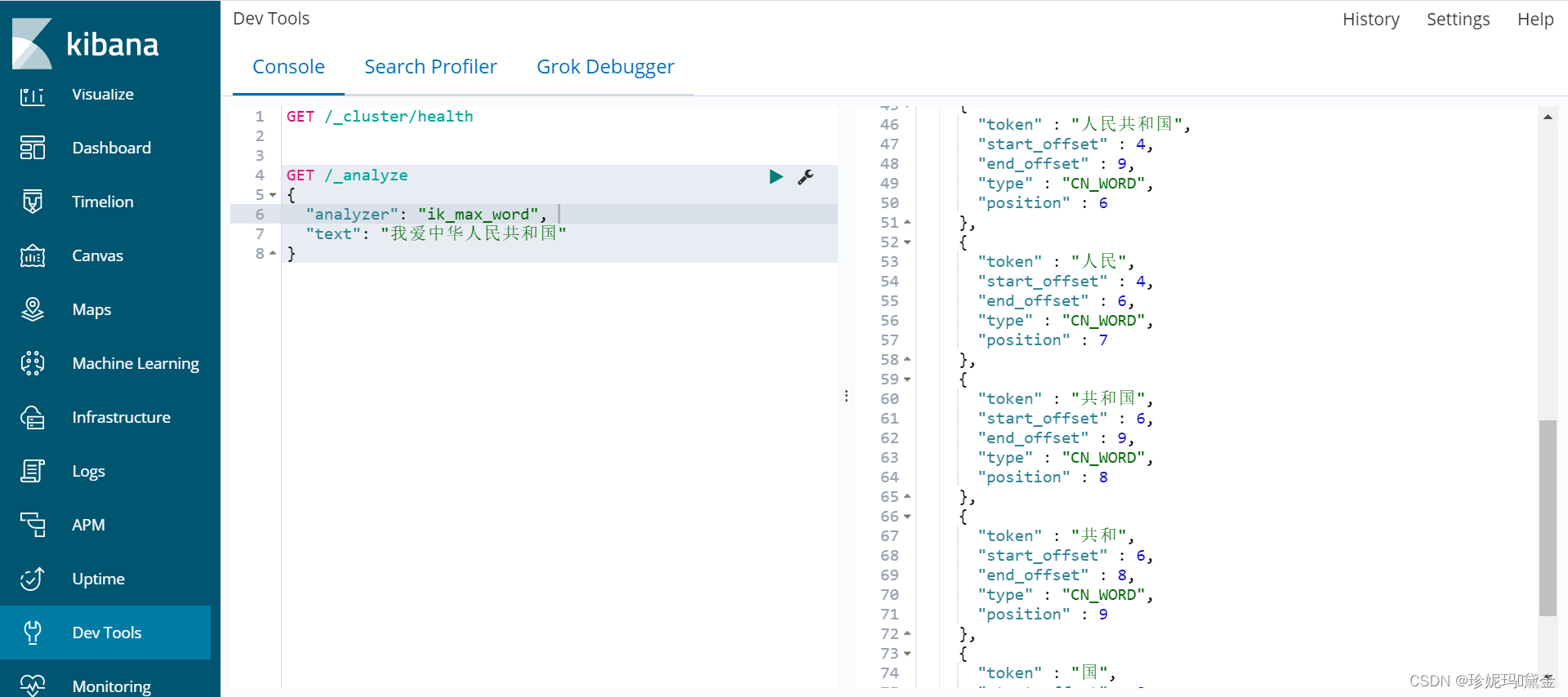Switch to the Grok Debugger tab
Image resolution: width=1568 pixels, height=697 pixels.
[605, 67]
